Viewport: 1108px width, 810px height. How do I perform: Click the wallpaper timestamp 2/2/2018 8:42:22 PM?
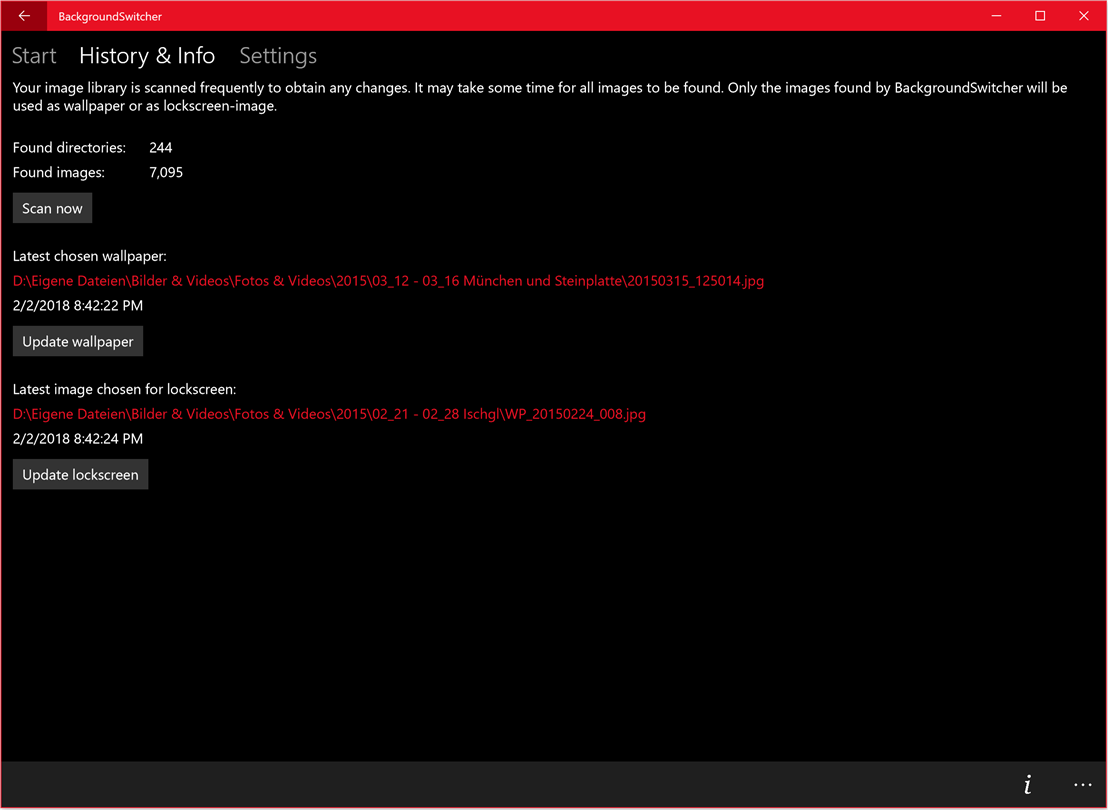pyautogui.click(x=78, y=306)
